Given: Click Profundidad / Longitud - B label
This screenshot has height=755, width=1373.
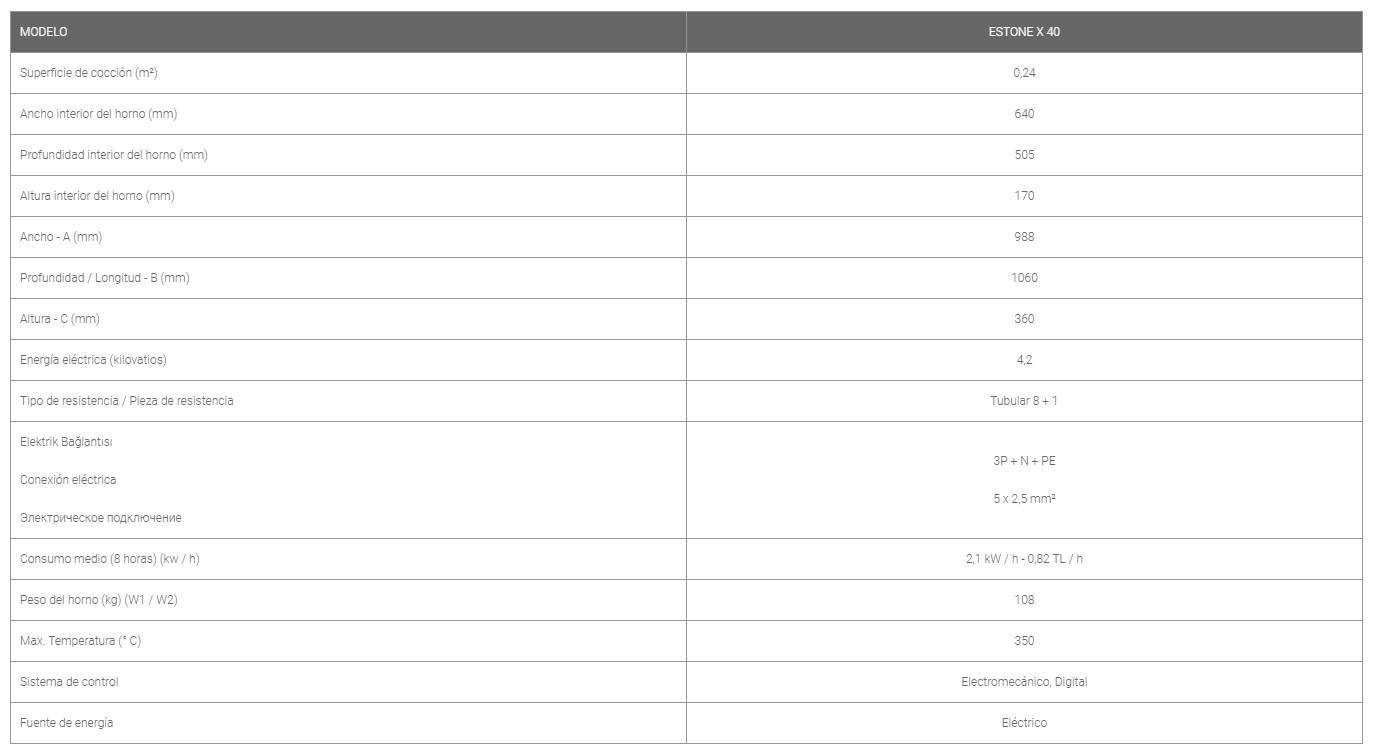Looking at the screenshot, I should (x=105, y=278).
